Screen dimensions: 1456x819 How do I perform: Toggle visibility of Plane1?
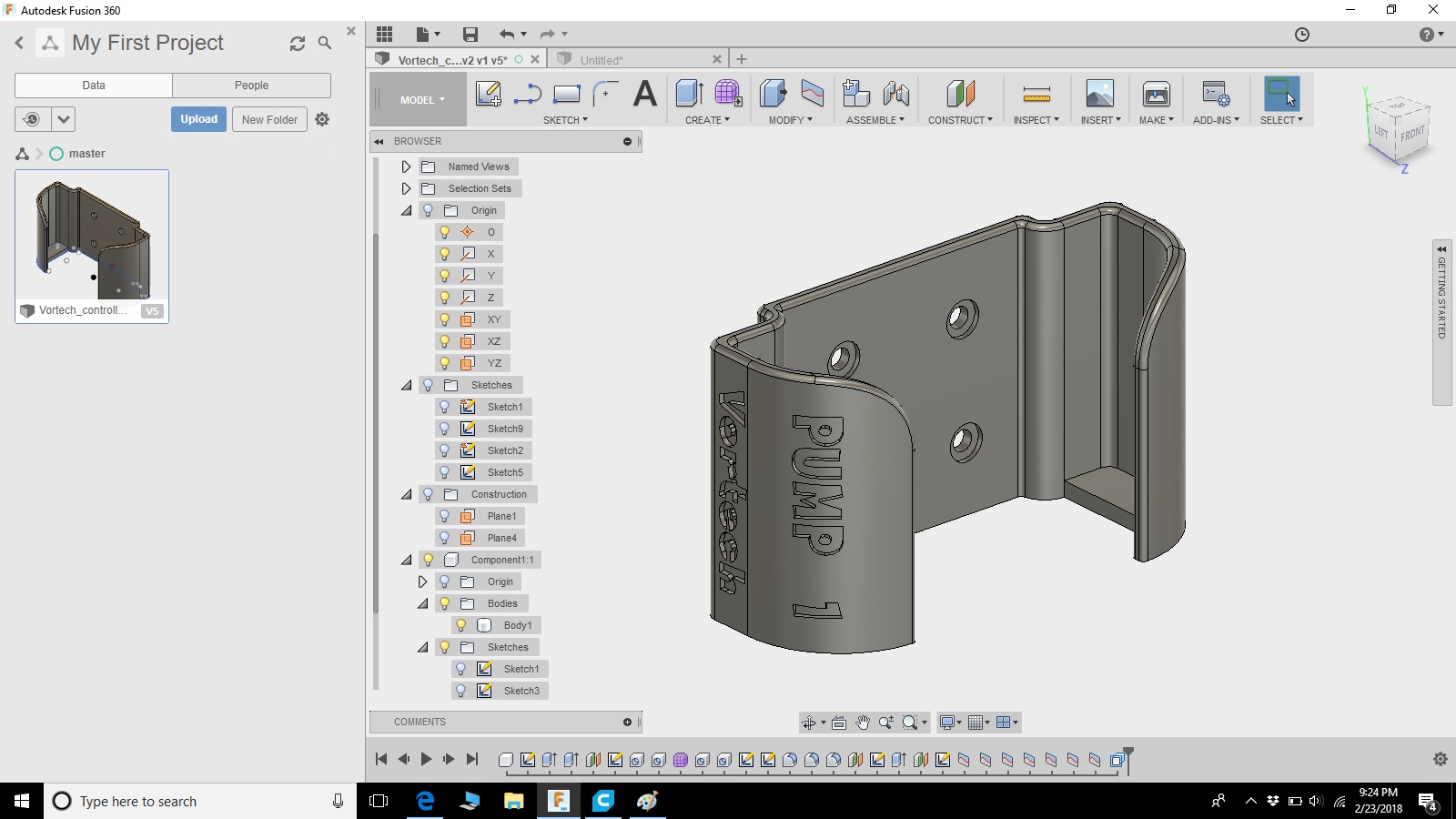[x=445, y=516]
